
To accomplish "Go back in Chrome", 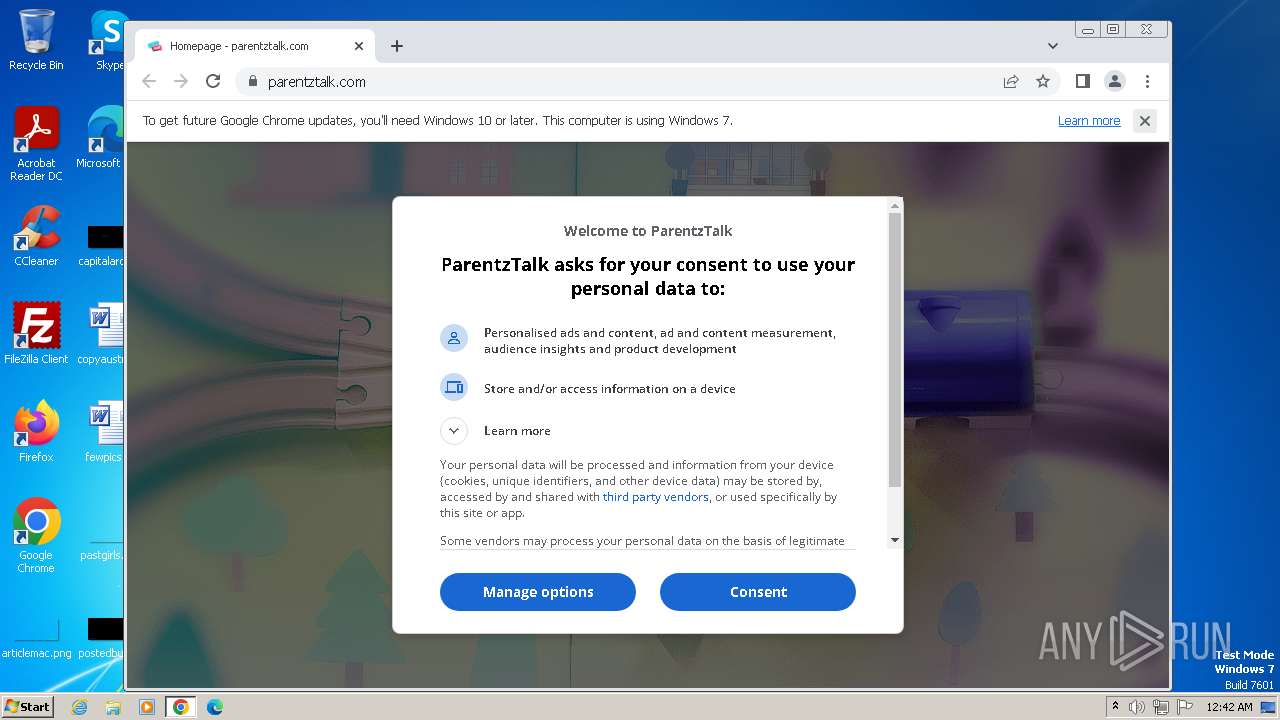I will 149,81.
